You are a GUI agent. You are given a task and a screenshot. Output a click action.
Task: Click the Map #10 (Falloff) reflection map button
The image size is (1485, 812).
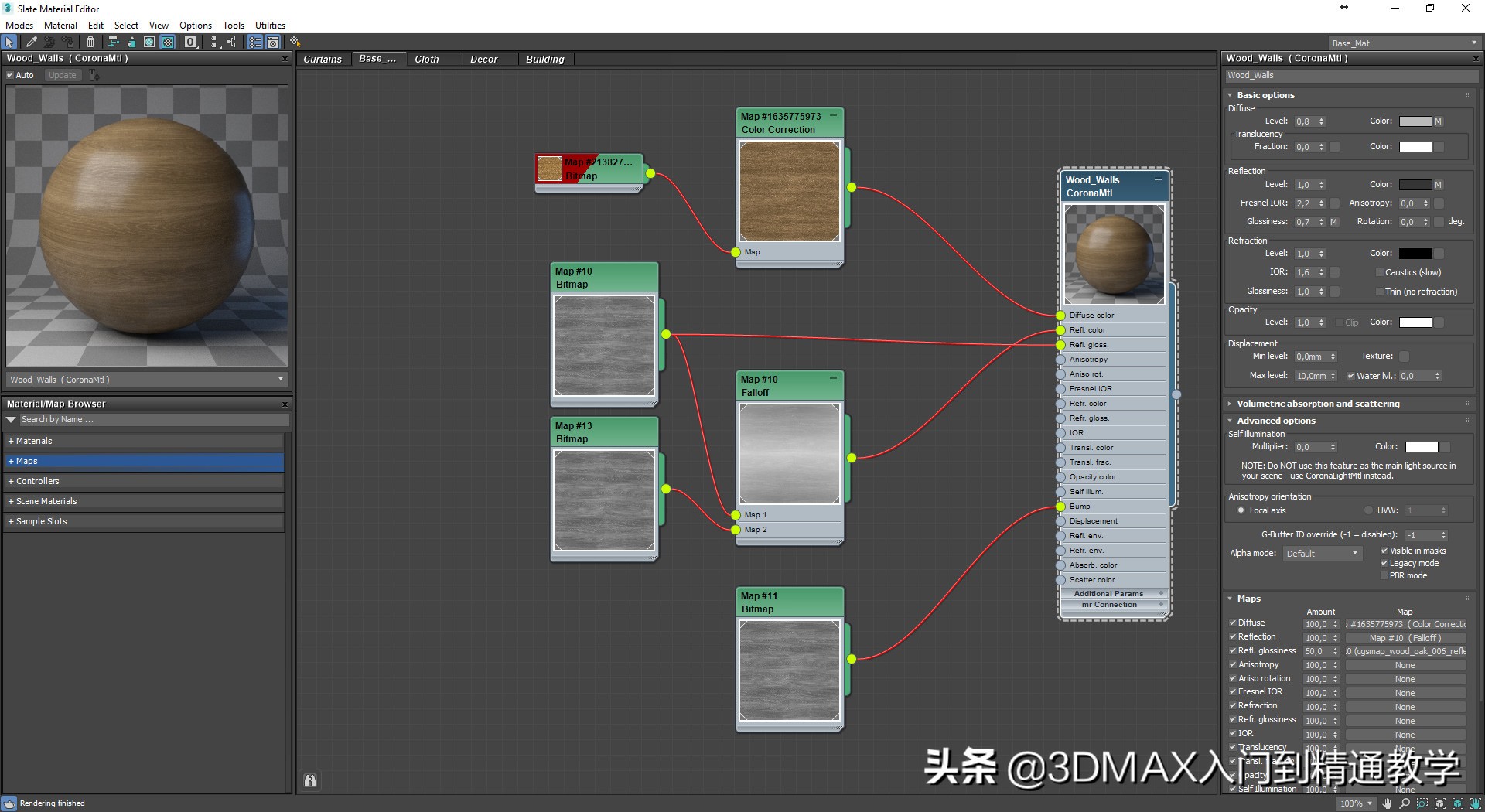coord(1405,638)
